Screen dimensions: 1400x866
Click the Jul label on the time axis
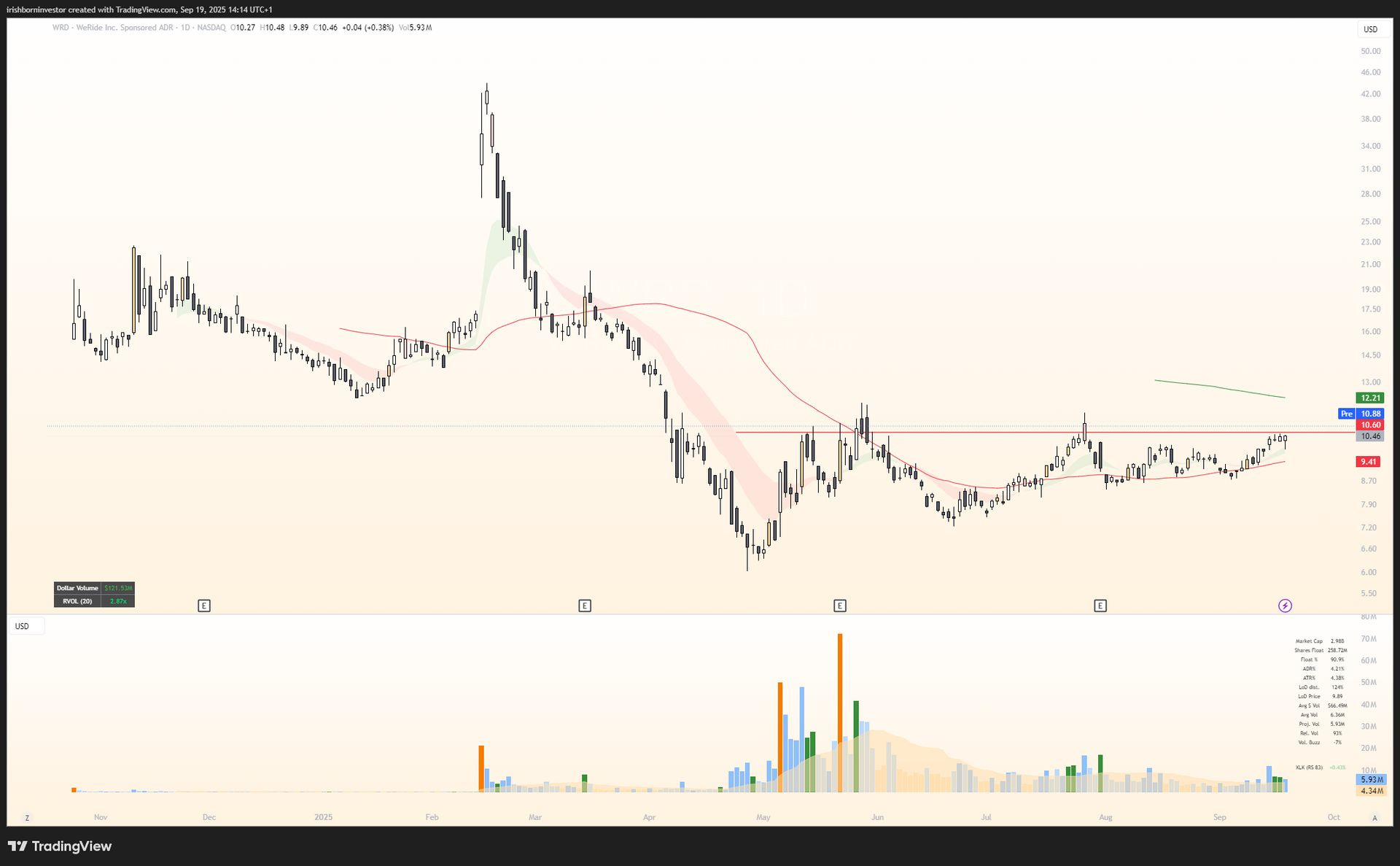pos(987,817)
